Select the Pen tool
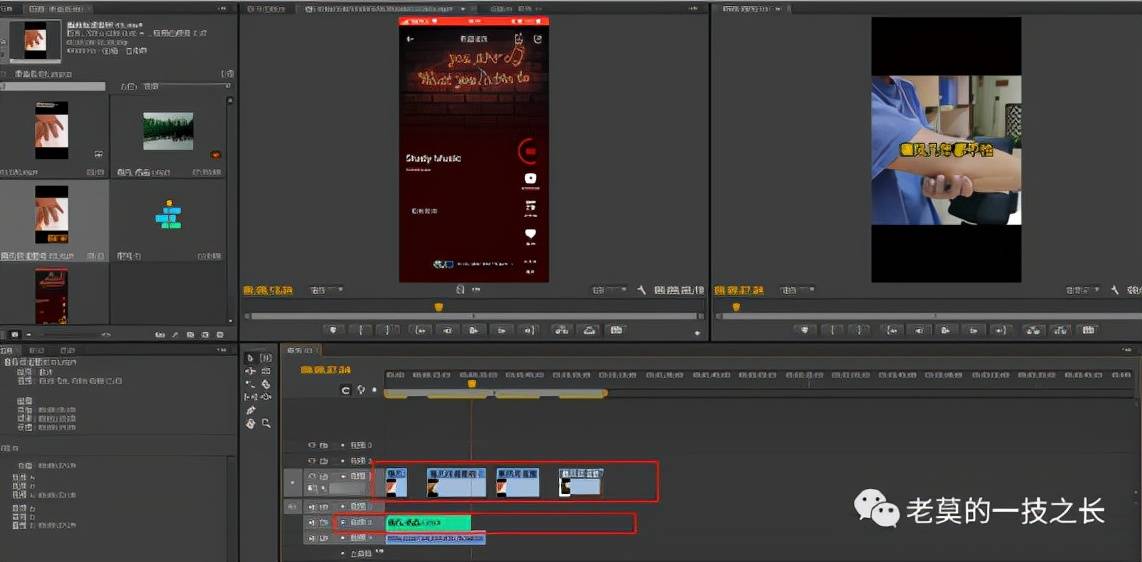Screen dimensions: 1142x562 [x=250, y=410]
